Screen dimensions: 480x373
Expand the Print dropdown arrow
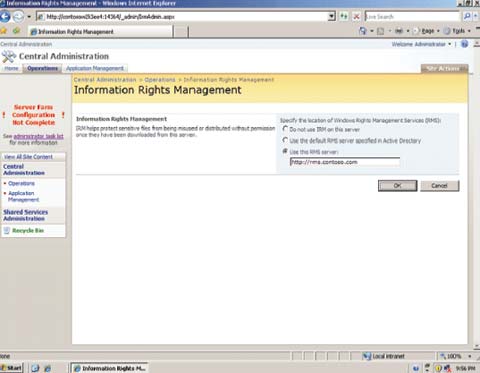click(x=408, y=31)
